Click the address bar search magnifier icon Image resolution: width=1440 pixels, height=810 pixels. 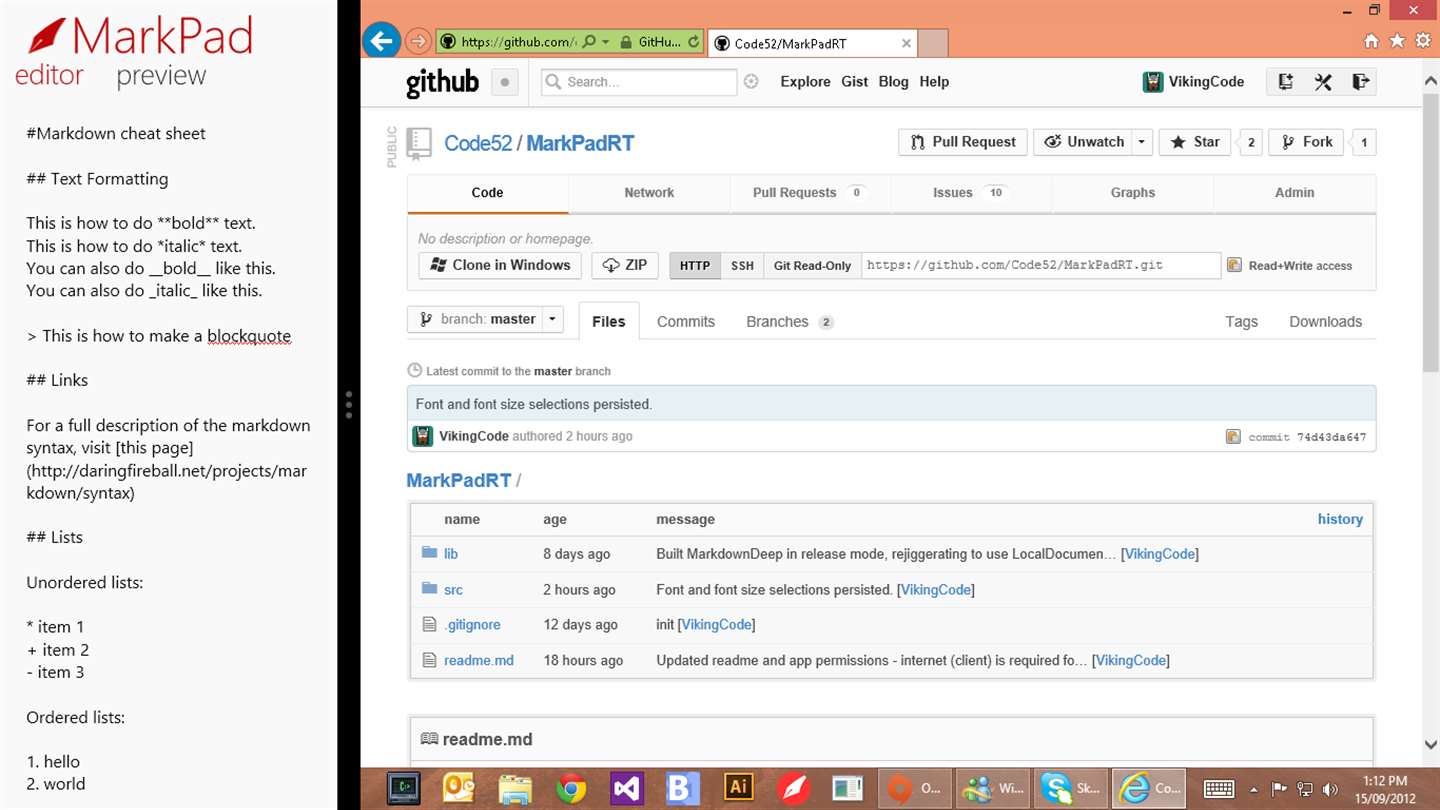(589, 42)
